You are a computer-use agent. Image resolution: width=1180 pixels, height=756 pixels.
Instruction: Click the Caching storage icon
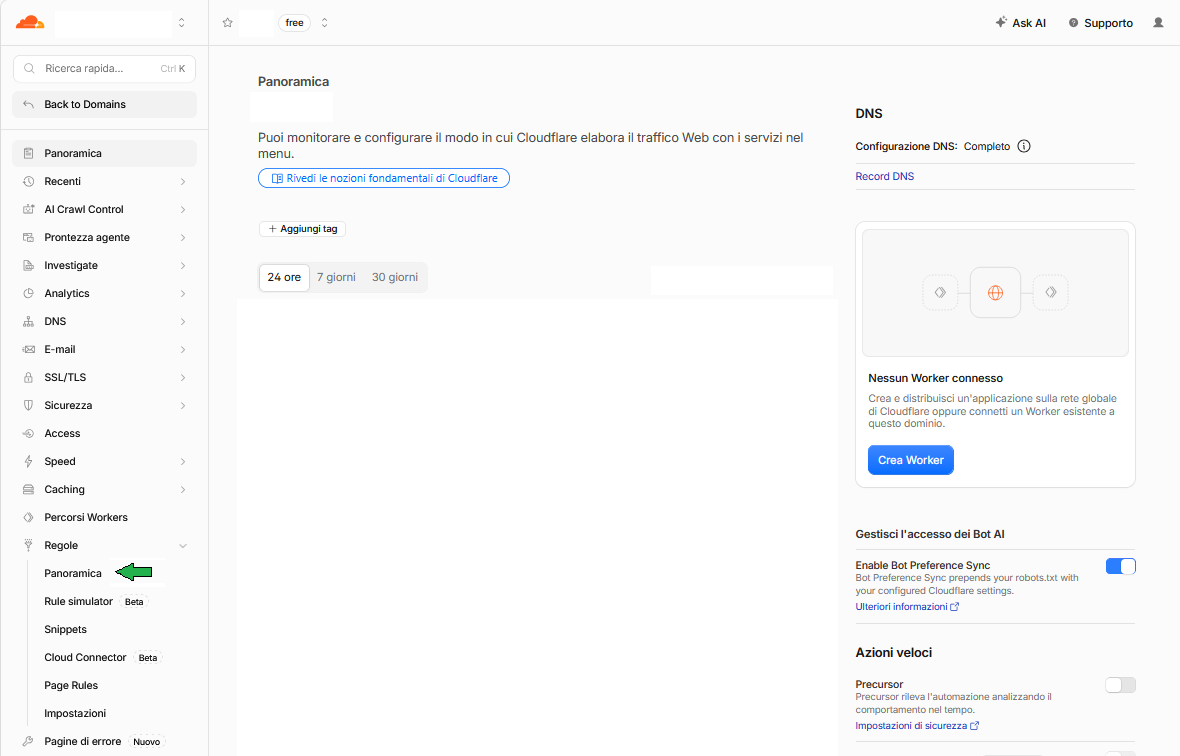click(29, 489)
